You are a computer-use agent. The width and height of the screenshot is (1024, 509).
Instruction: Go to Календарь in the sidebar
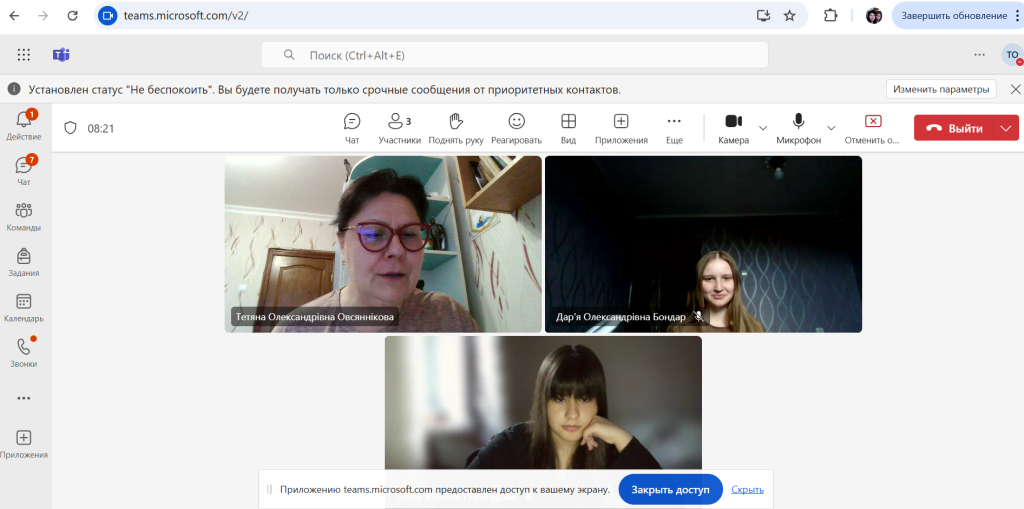[24, 307]
